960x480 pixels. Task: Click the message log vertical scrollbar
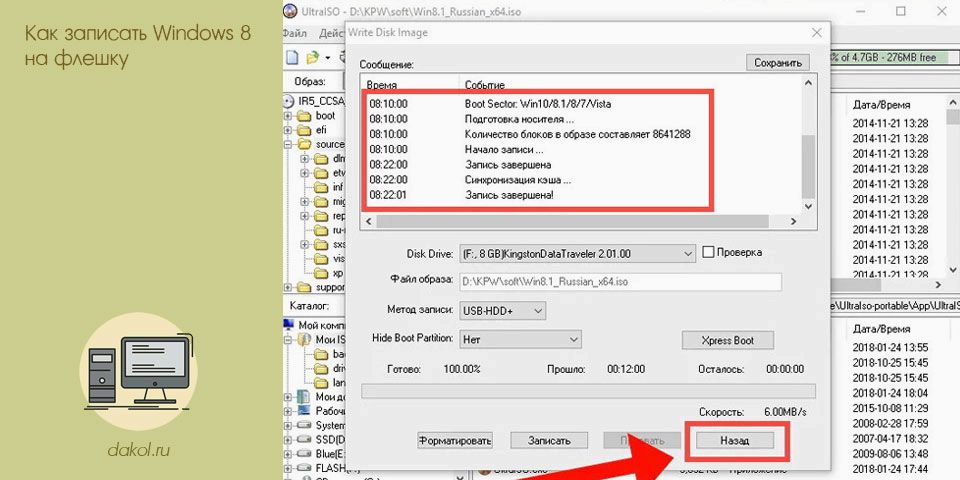808,144
